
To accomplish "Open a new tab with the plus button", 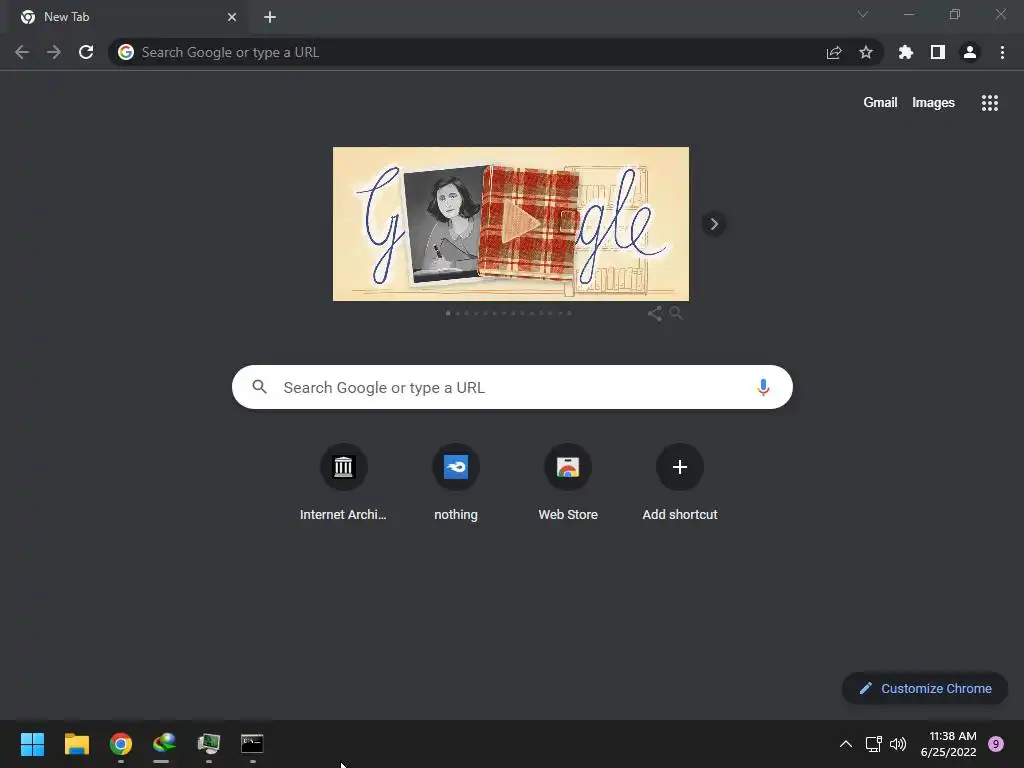I will coord(270,17).
